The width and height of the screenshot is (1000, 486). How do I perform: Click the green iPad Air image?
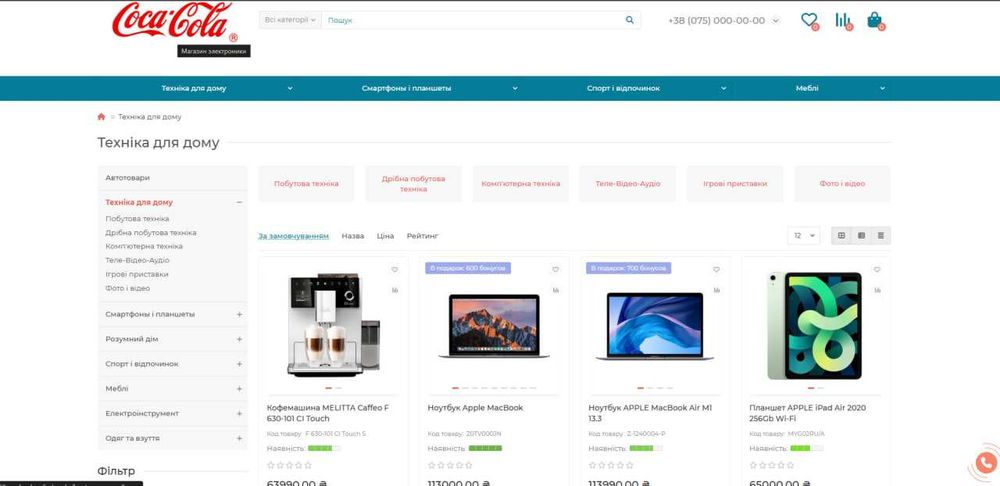tap(814, 325)
